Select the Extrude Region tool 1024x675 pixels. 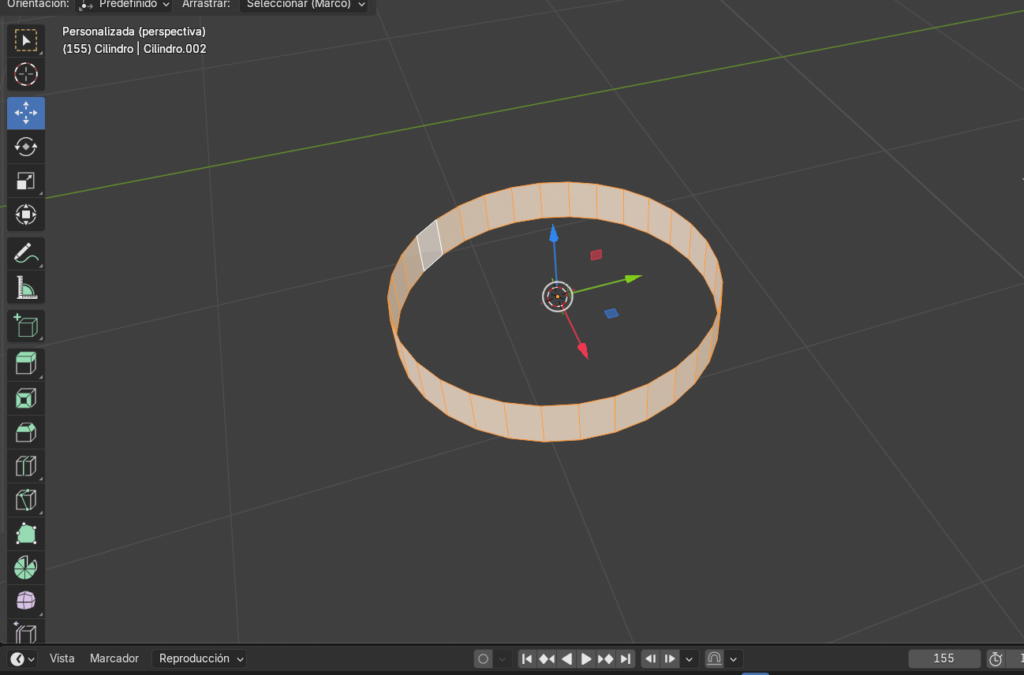tap(26, 364)
